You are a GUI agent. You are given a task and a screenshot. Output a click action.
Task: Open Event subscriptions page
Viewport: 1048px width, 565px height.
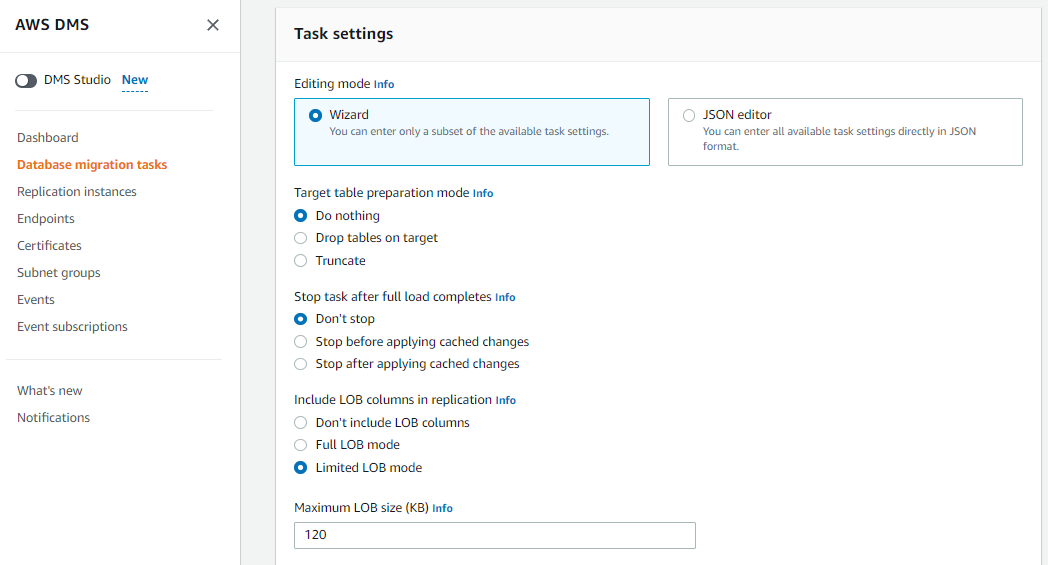click(72, 327)
